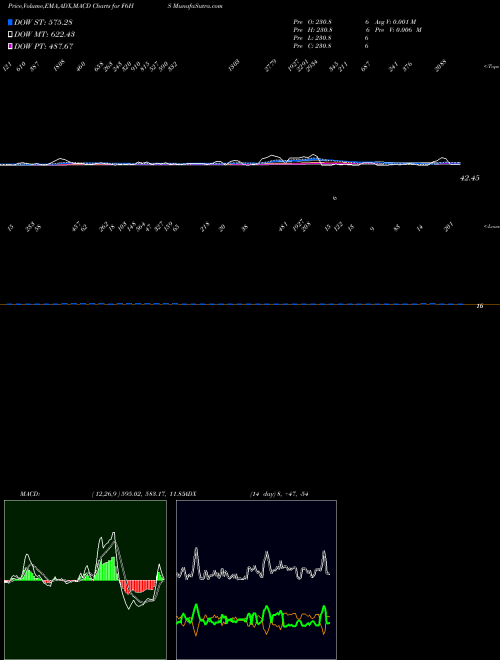Screen dimensions: 500x660
Task: Click the lone '6' label below the price line
Action: click(x=335, y=198)
